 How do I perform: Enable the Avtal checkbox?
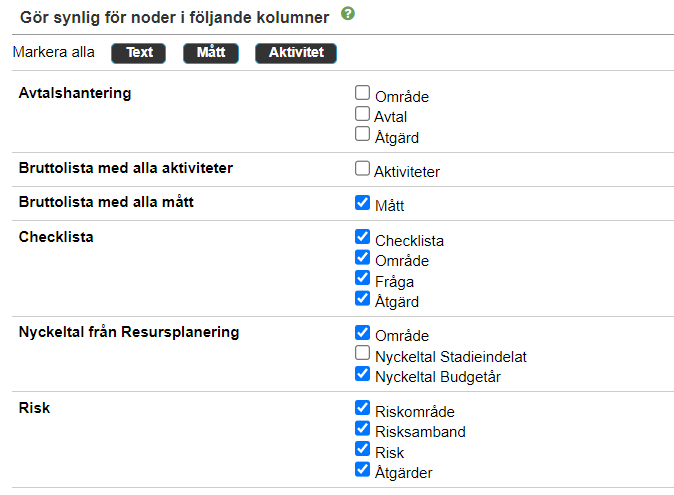[x=362, y=113]
